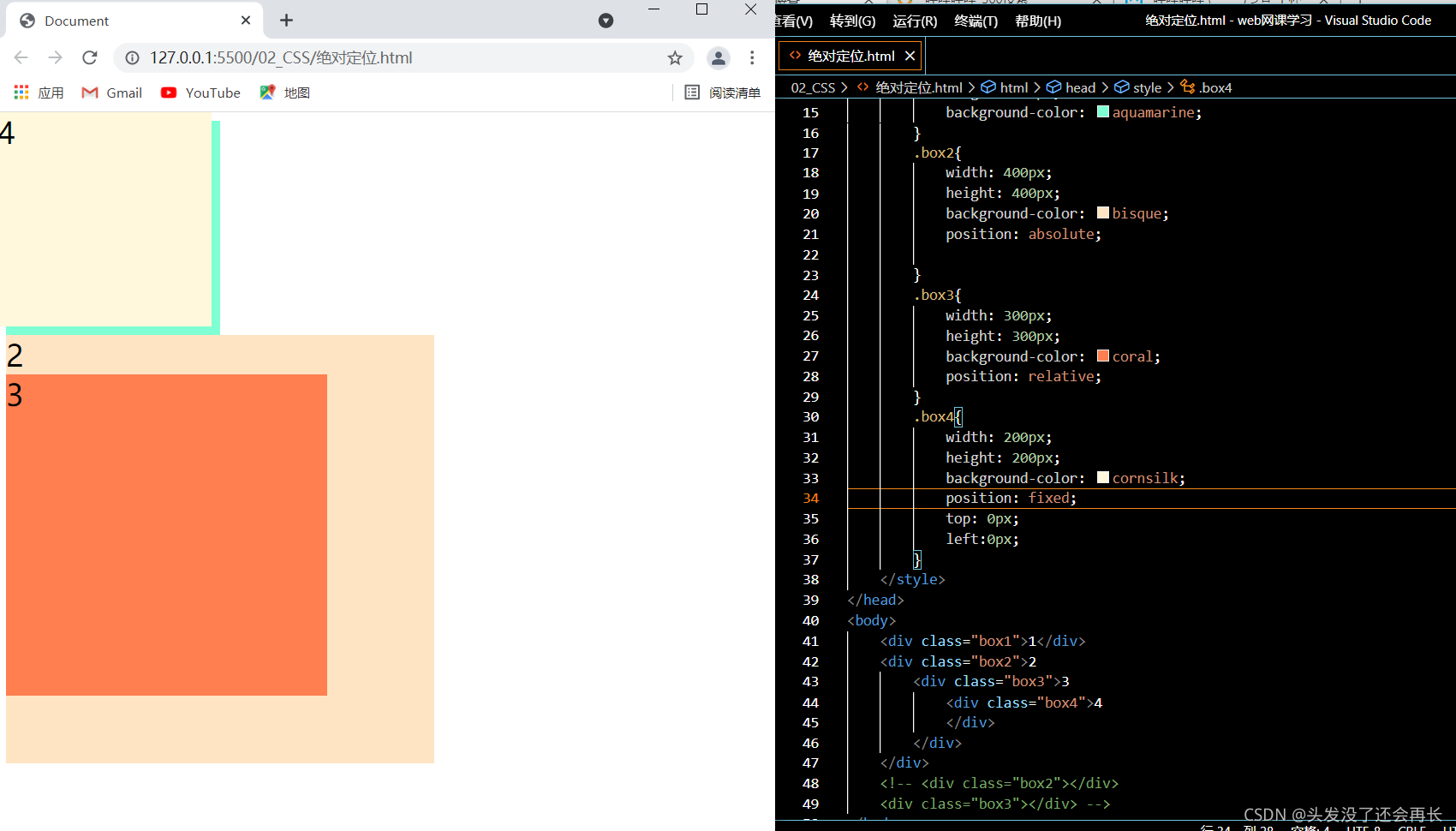Click head element in the breadcrumb
1456x831 pixels.
[x=1080, y=87]
